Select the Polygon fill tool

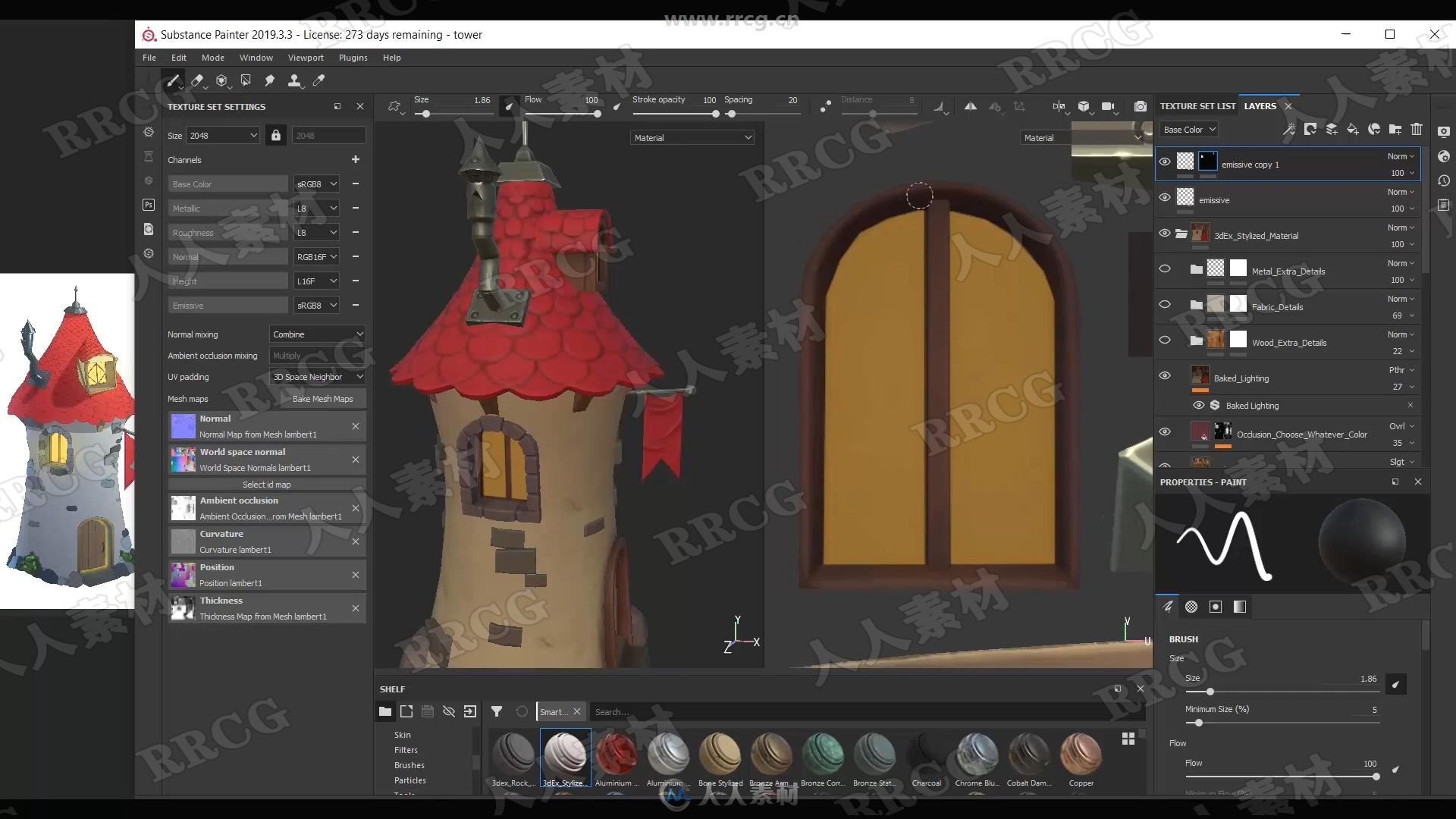click(x=246, y=80)
